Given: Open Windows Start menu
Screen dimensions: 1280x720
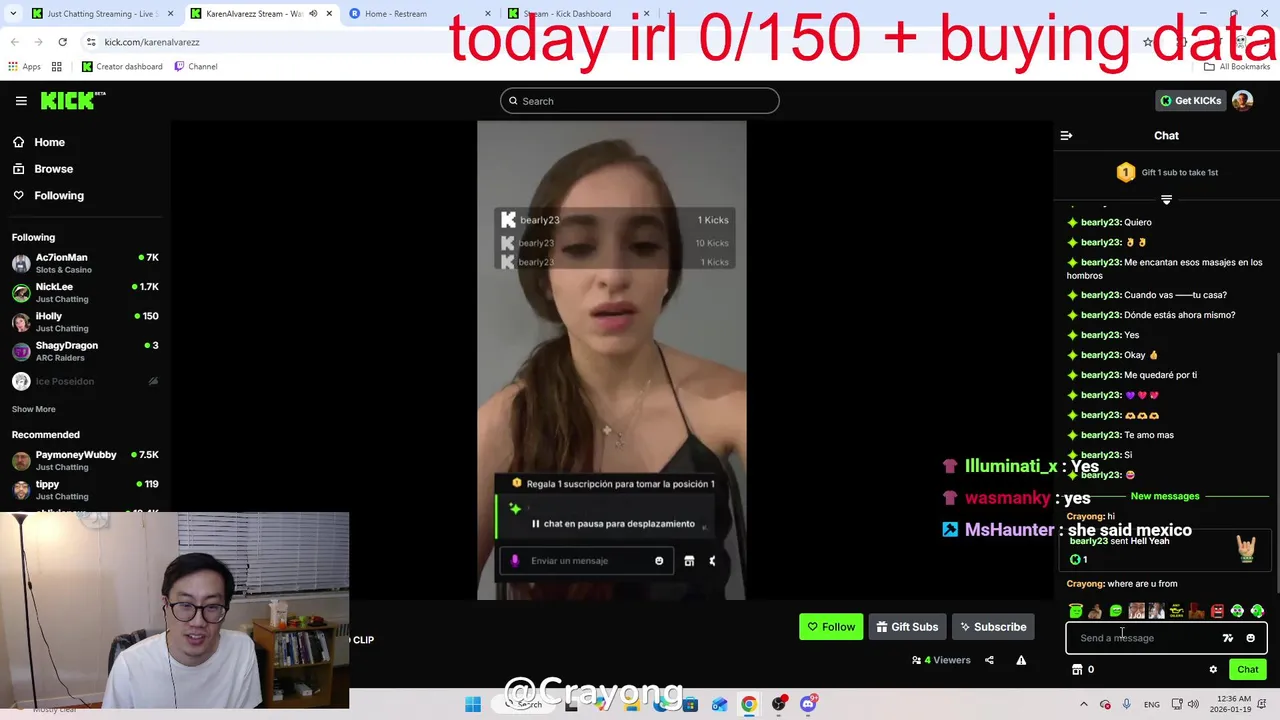Looking at the screenshot, I should click(x=473, y=704).
